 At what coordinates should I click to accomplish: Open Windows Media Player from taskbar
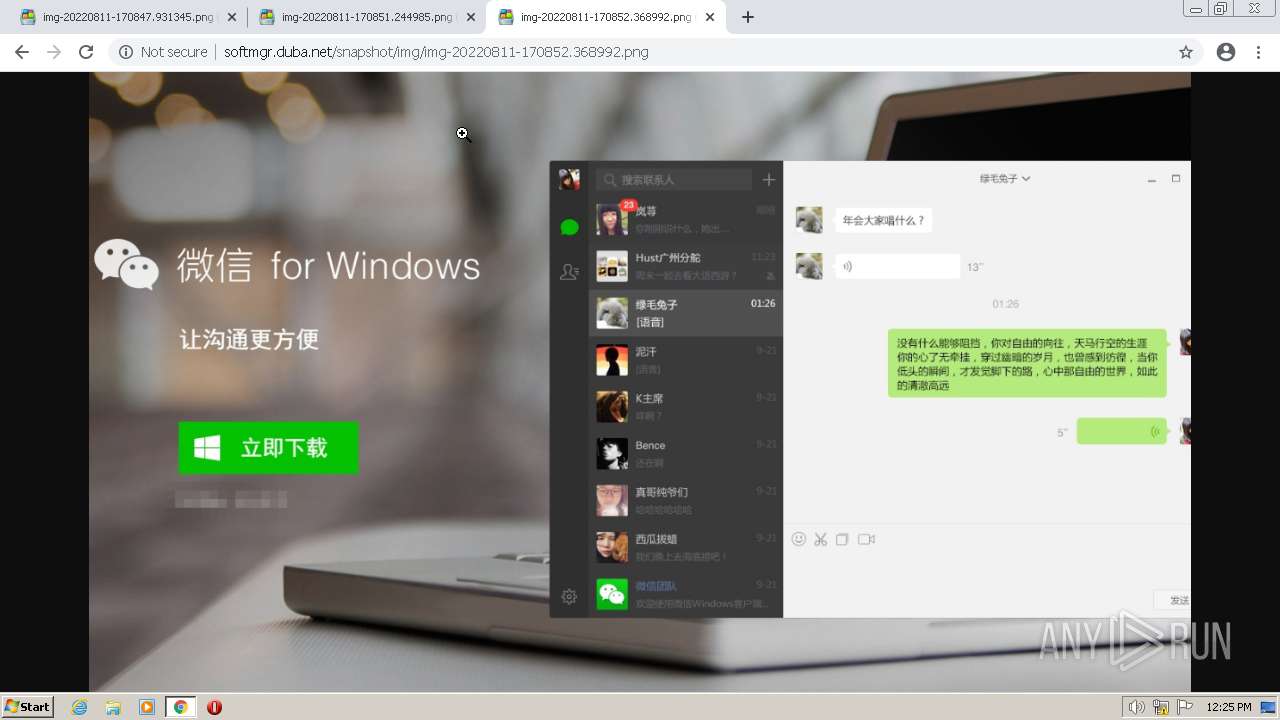pos(147,707)
